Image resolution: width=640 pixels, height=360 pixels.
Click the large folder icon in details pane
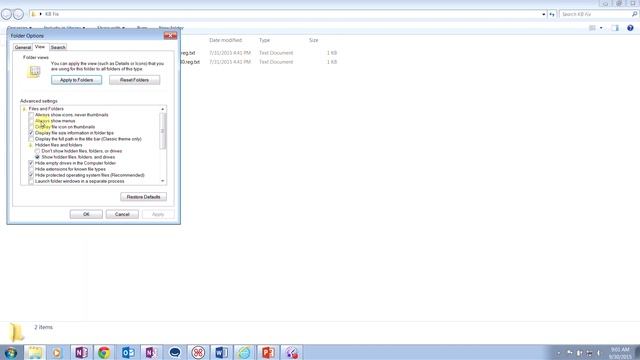coord(17,332)
